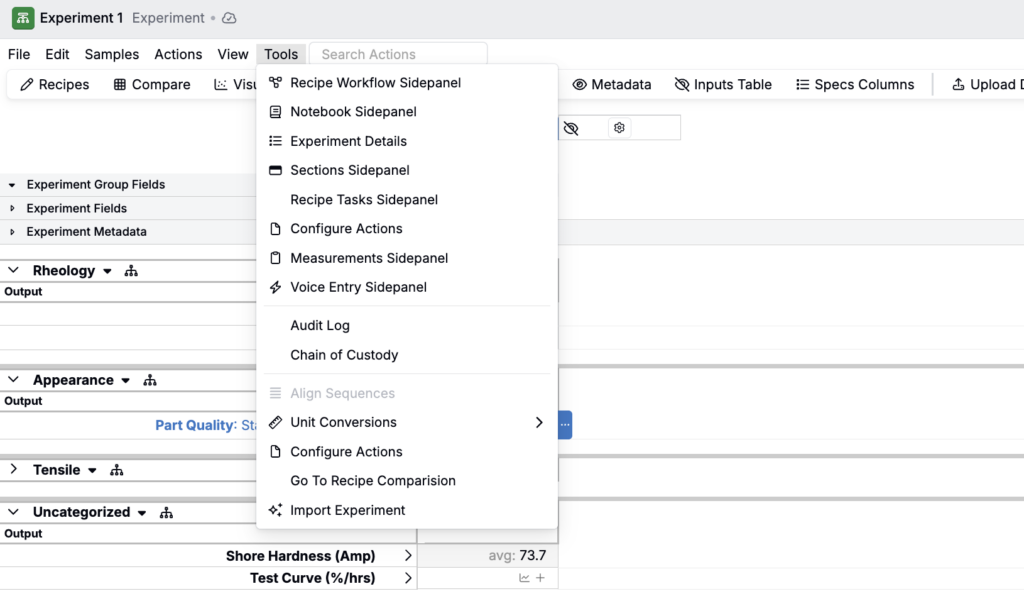
Task: Toggle the crossed-eye visibility icon beside gear
Action: (571, 128)
